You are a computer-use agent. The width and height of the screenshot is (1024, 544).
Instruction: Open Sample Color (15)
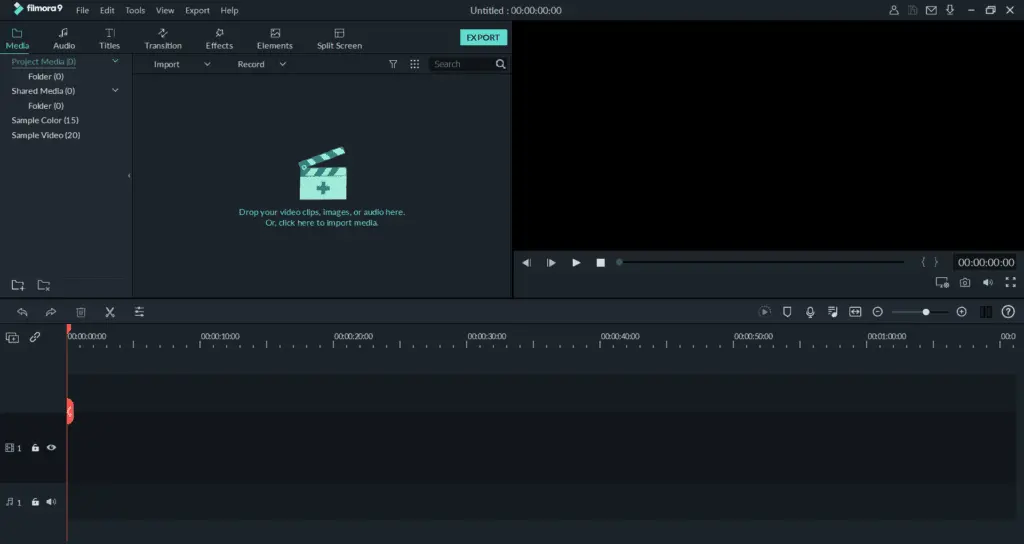tap(45, 120)
